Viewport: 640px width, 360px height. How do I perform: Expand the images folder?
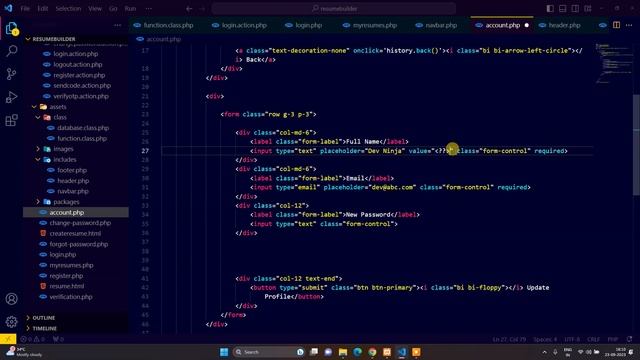tap(38, 149)
